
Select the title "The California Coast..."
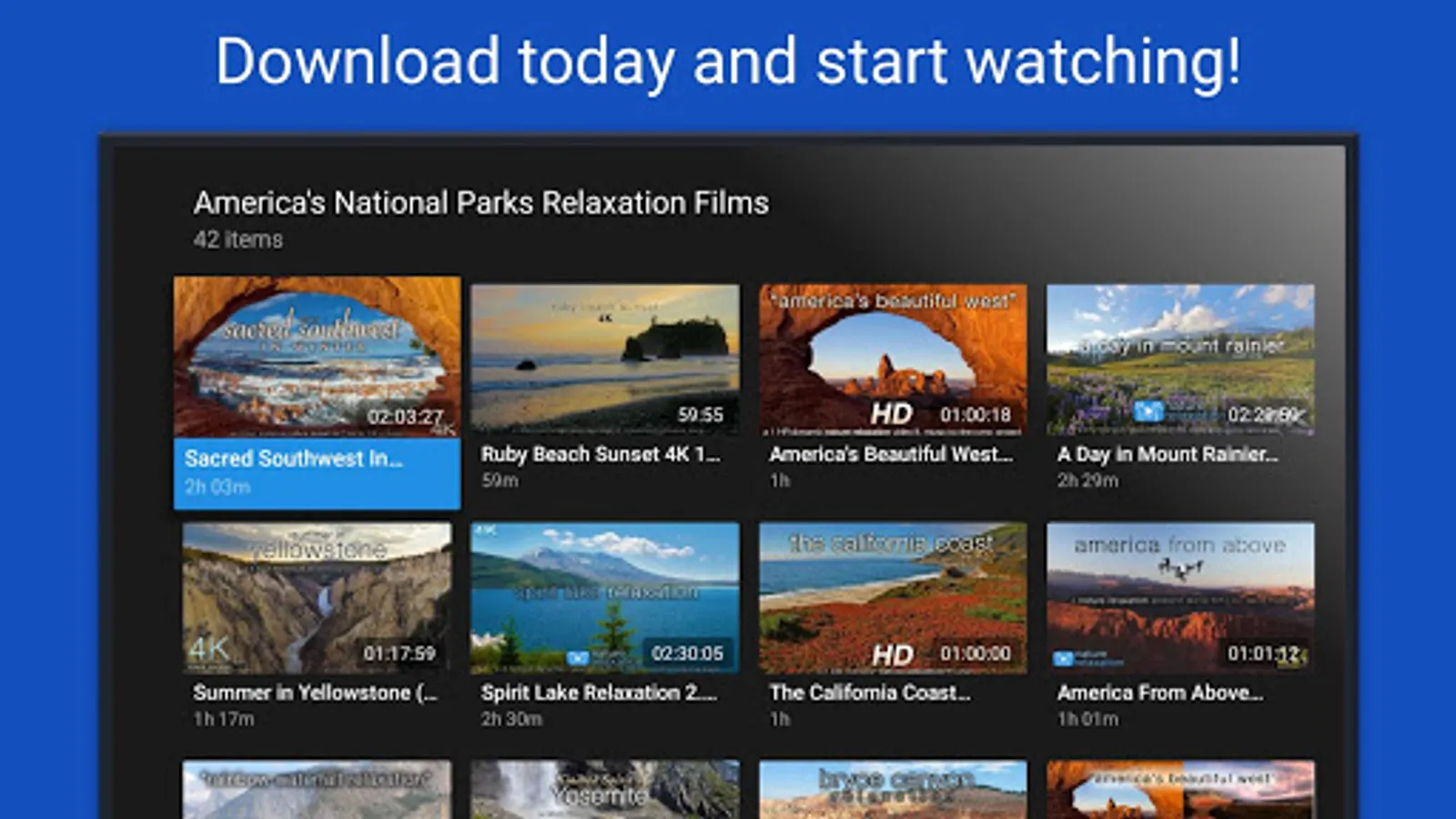(870, 693)
